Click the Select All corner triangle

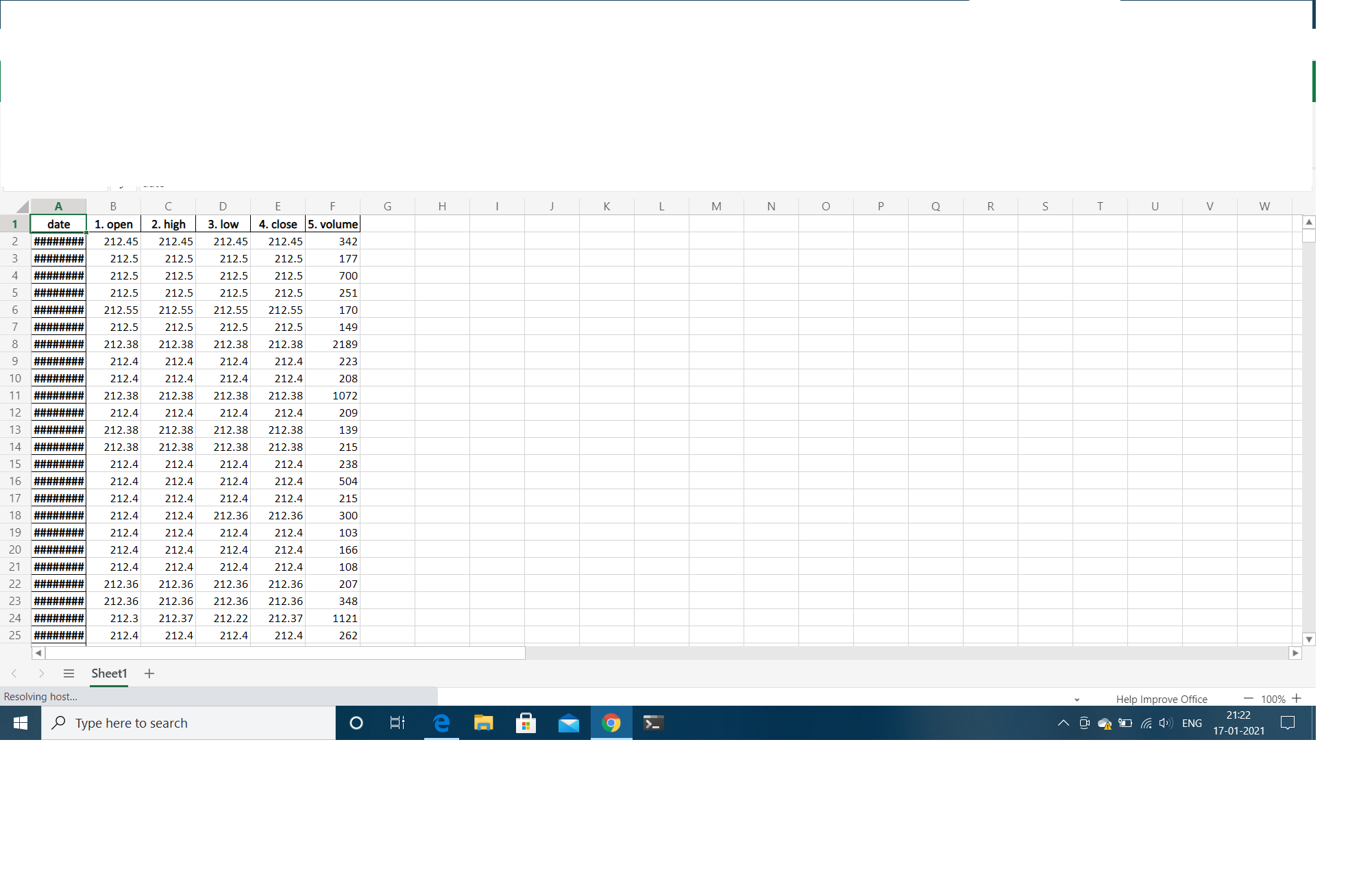(23, 207)
